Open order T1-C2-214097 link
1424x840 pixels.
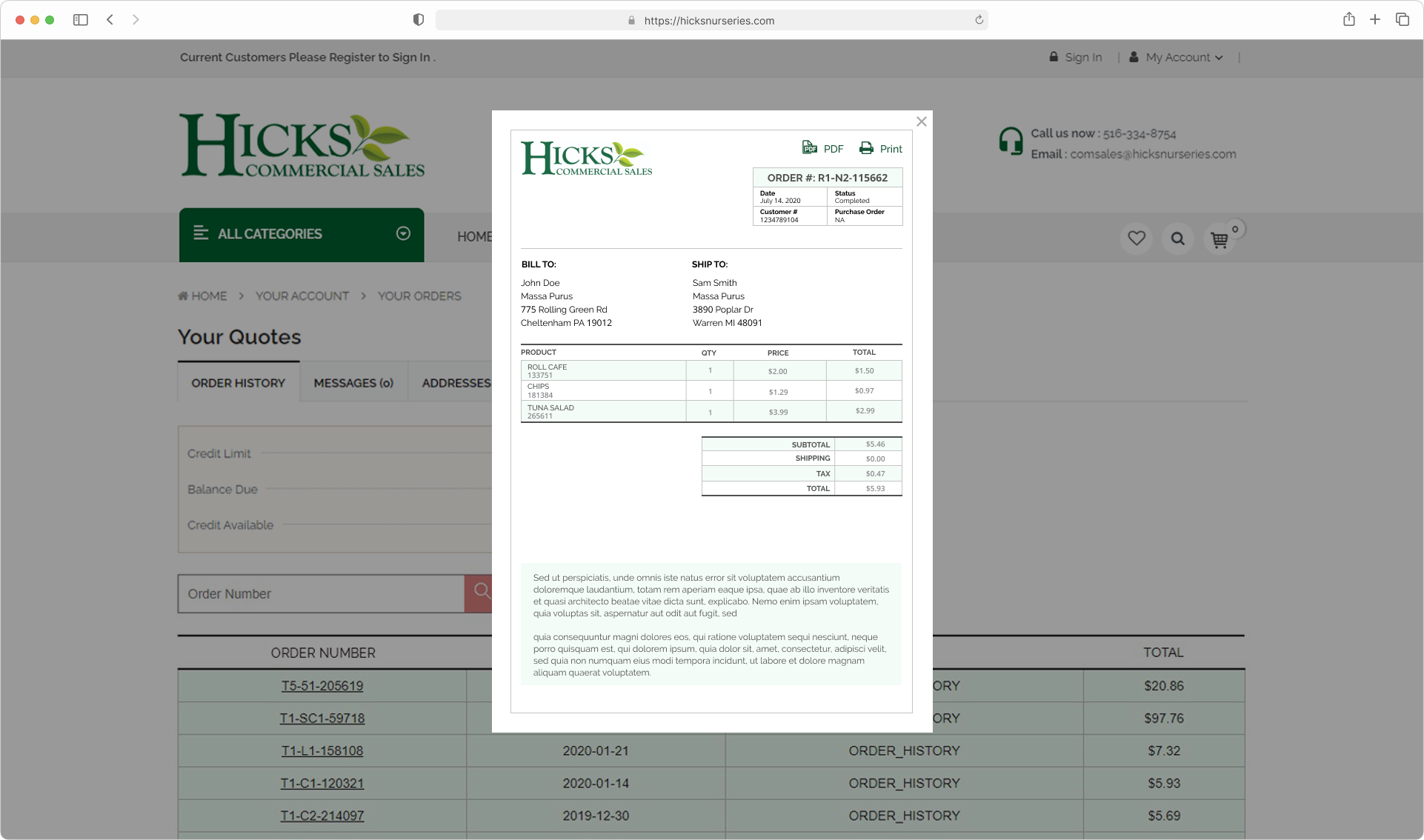click(322, 816)
